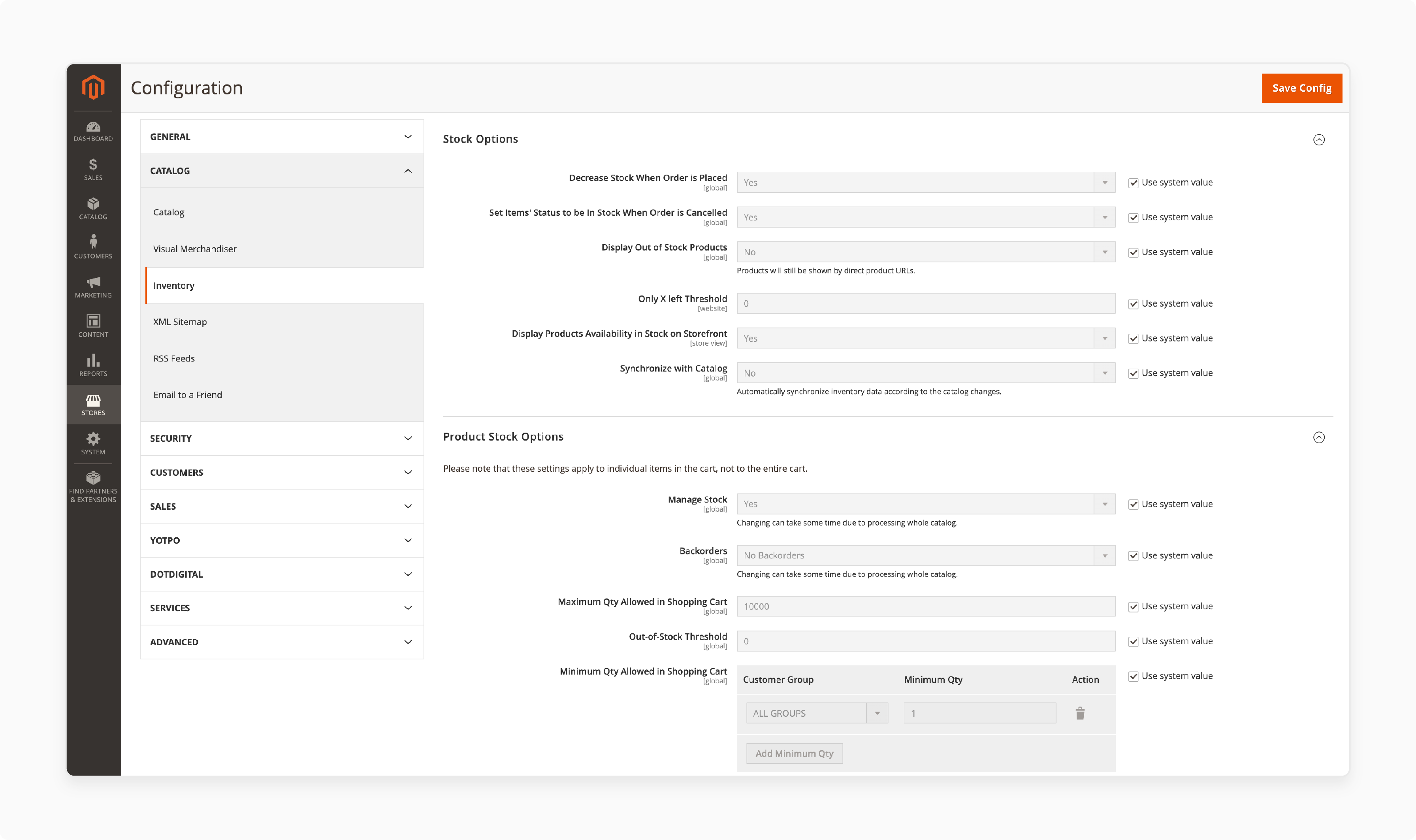Expand the SECURITY configuration section
The width and height of the screenshot is (1416, 840).
(x=282, y=439)
